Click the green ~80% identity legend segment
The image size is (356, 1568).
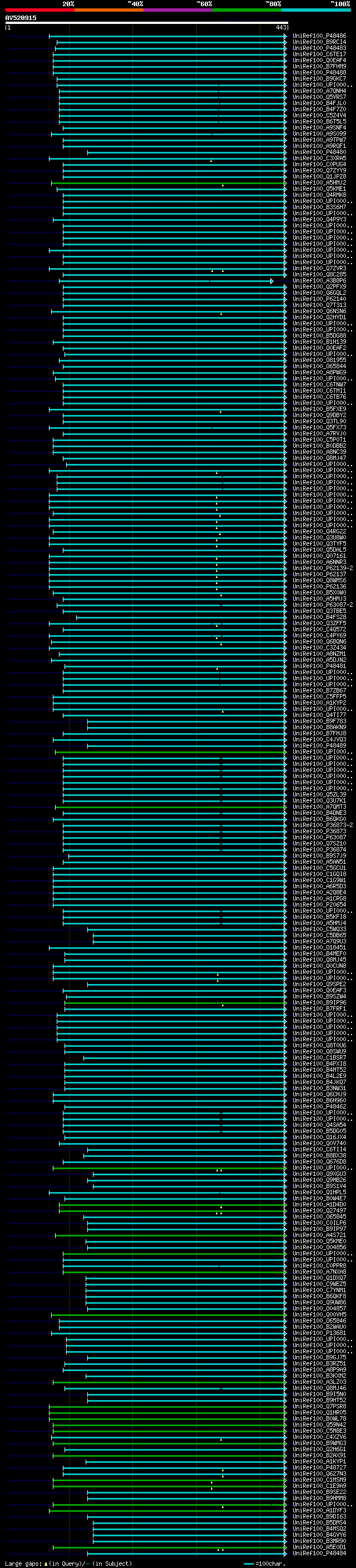tap(247, 10)
